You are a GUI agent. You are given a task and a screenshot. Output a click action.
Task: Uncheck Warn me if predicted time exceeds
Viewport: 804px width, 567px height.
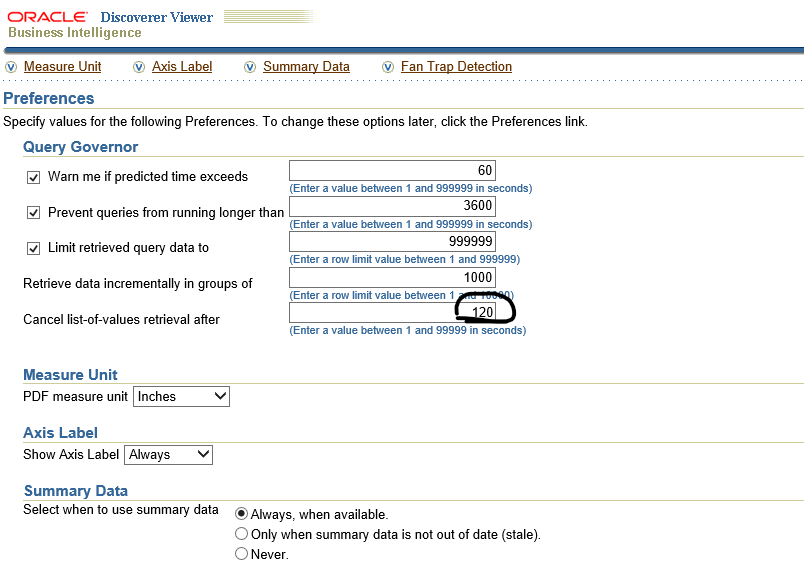tap(33, 177)
